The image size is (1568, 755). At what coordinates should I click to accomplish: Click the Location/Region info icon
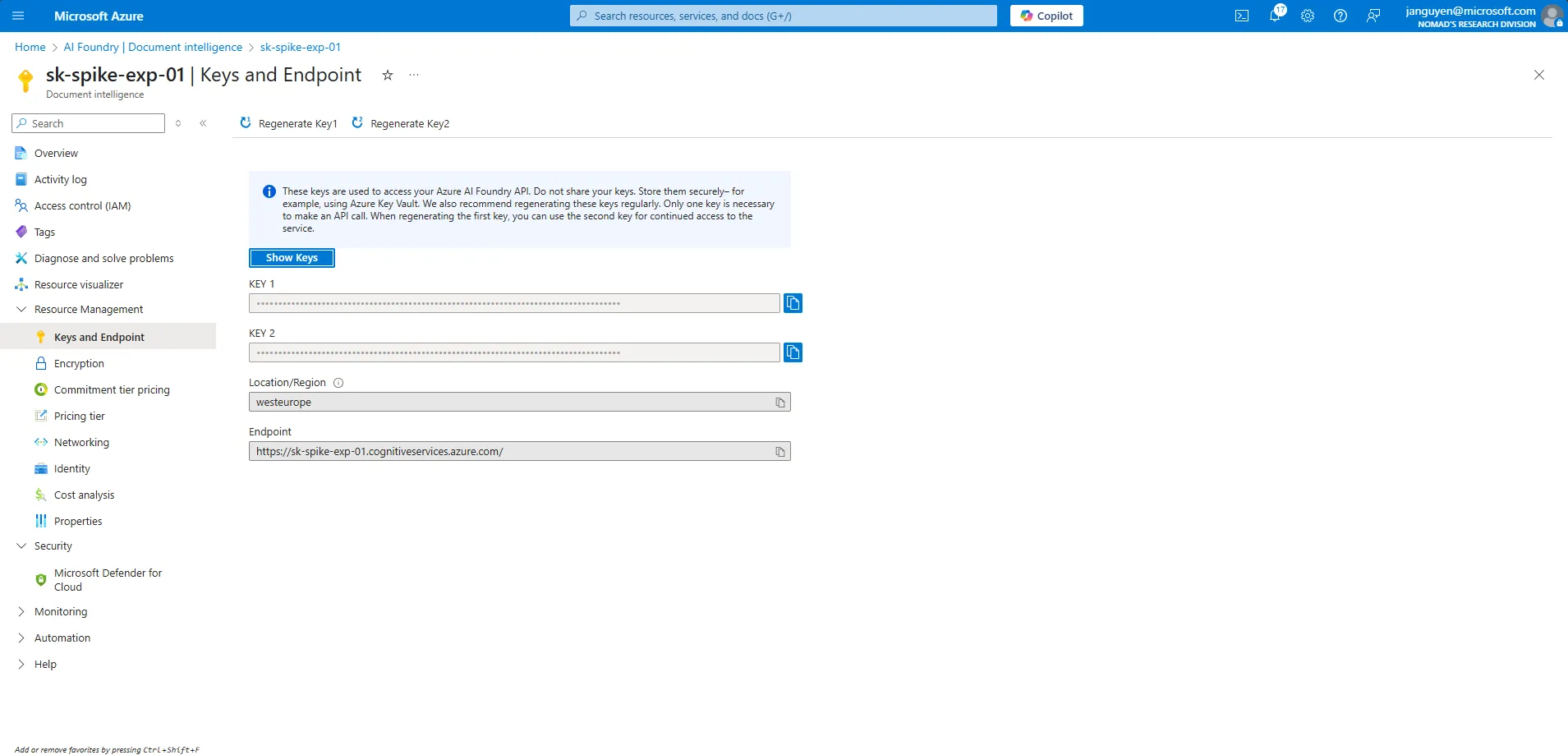tap(338, 383)
